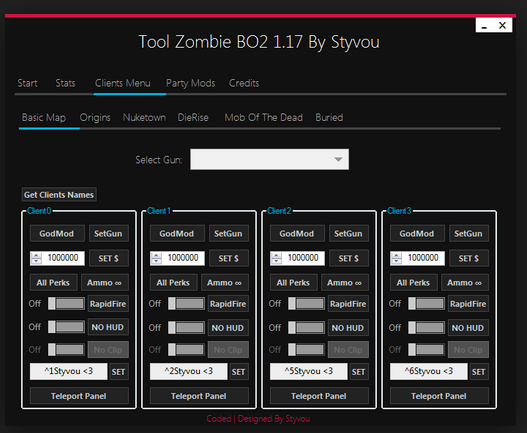Click Ammo ∞ for Client1
Image resolution: width=527 pixels, height=433 pixels.
pos(225,282)
